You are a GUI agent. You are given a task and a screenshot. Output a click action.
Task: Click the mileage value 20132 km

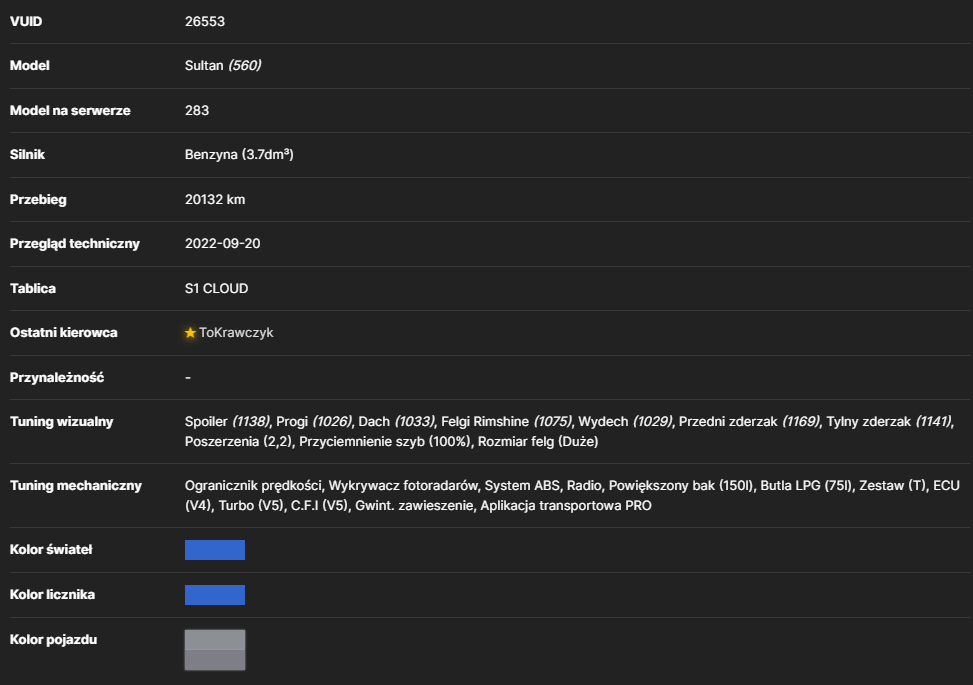(x=215, y=199)
